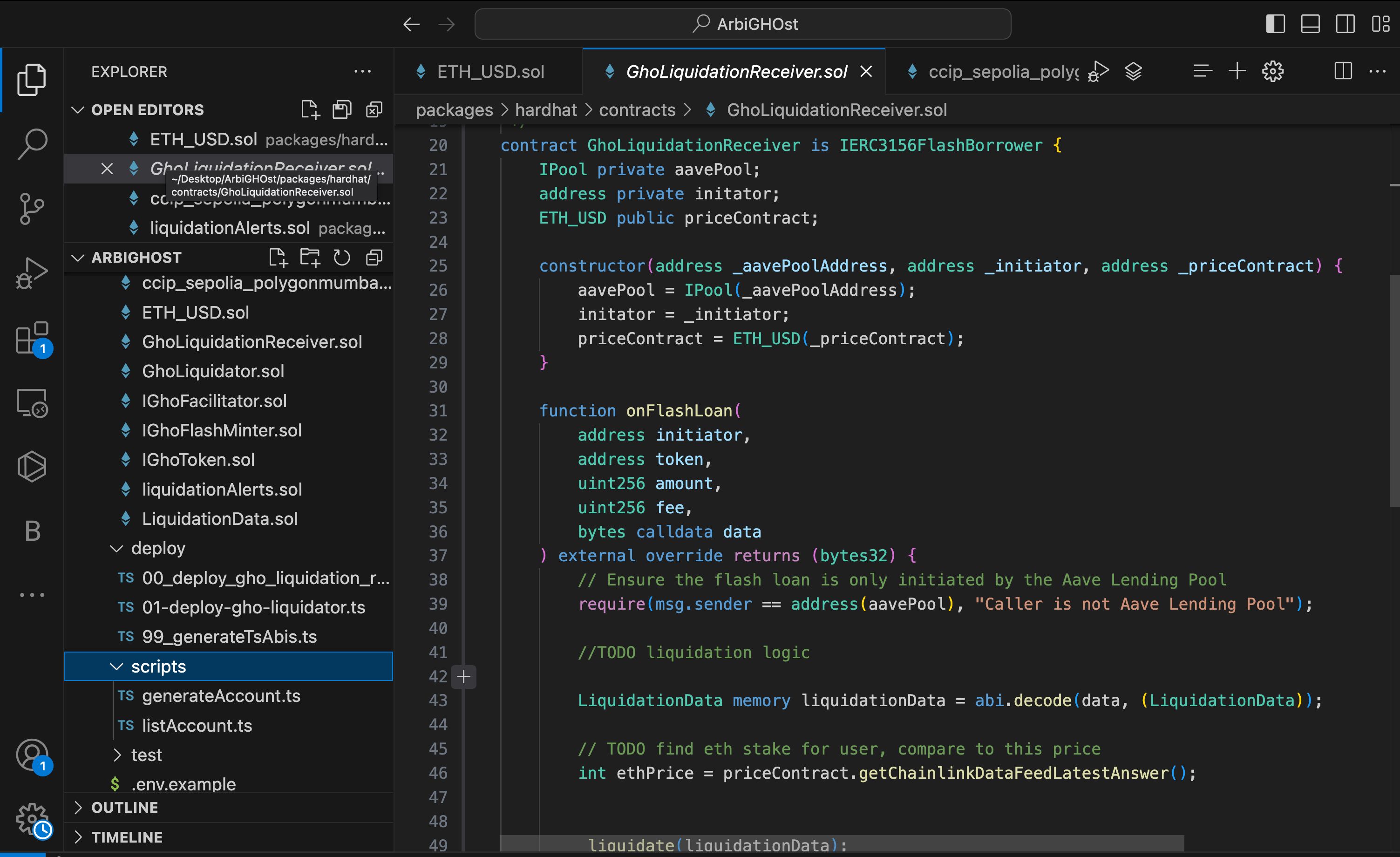
Task: Click the editor vertical scrollbar
Action: [1394, 391]
